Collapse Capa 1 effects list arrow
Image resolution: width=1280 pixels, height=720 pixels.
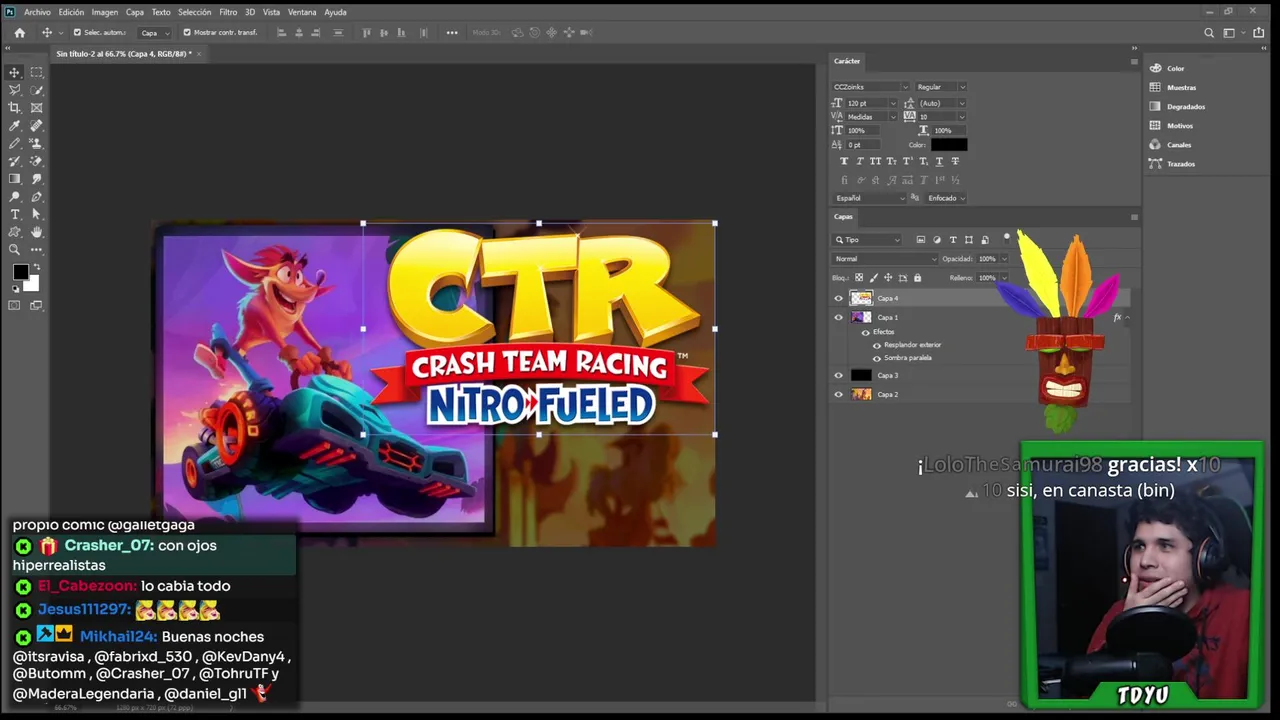[1127, 317]
